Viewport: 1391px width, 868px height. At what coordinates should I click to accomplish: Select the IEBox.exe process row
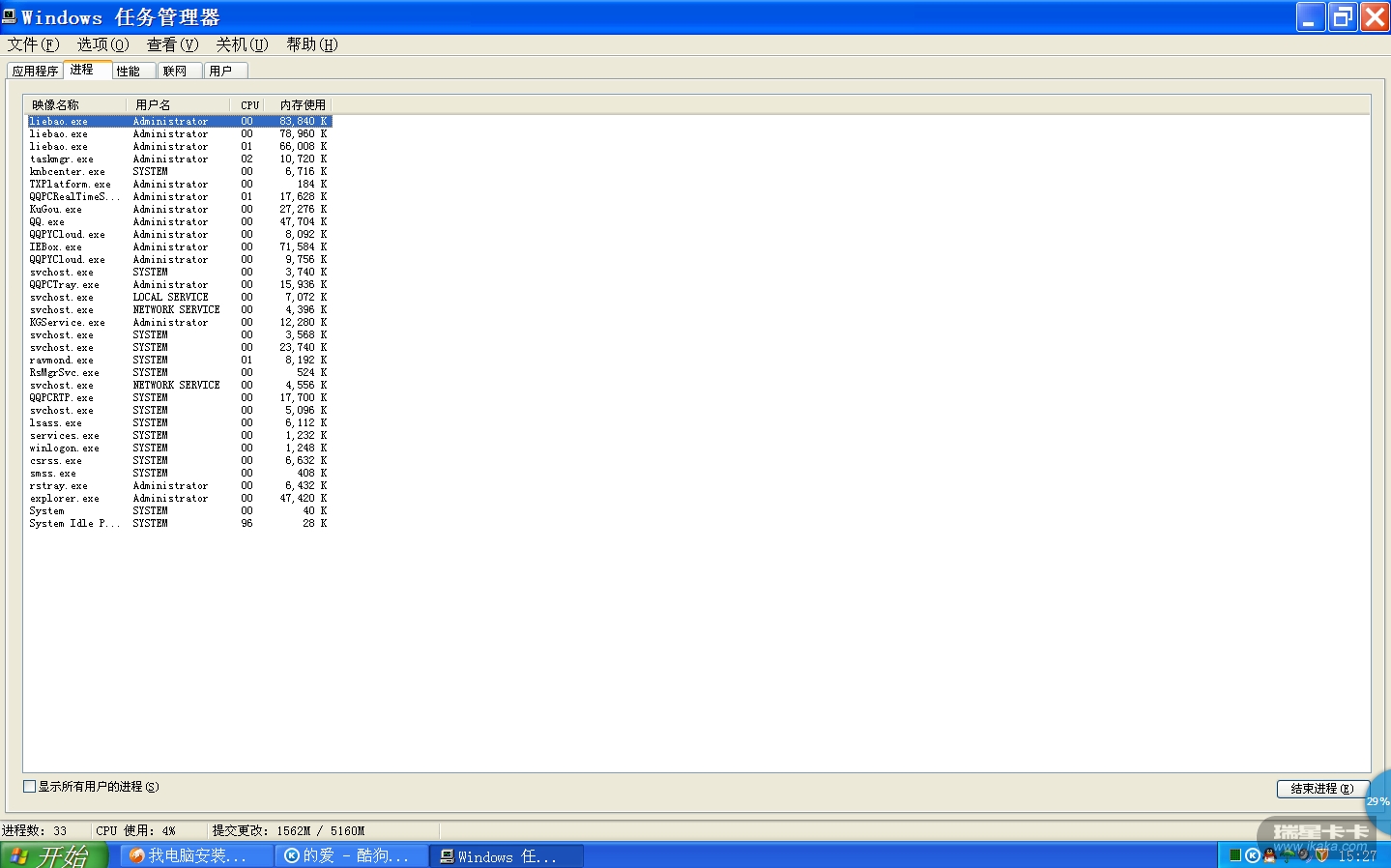[179, 246]
